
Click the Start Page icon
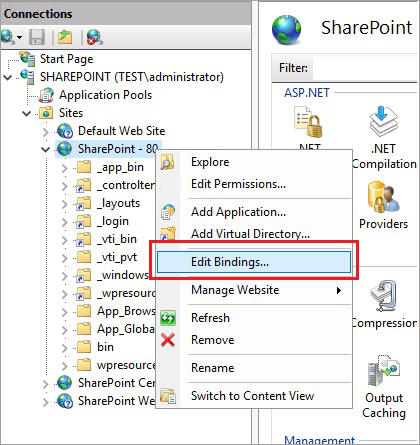click(27, 59)
